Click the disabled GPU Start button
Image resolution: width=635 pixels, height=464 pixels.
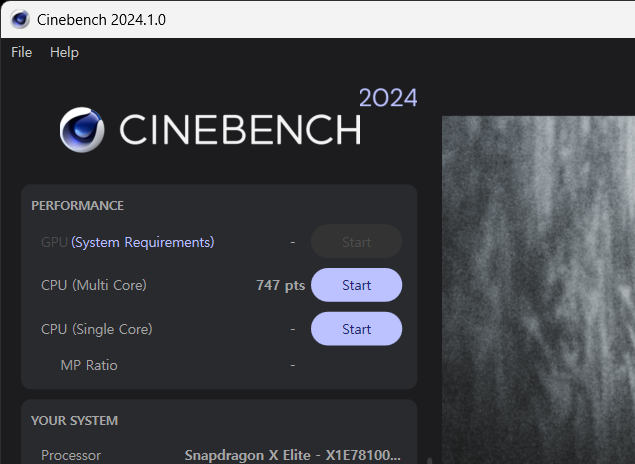point(356,242)
